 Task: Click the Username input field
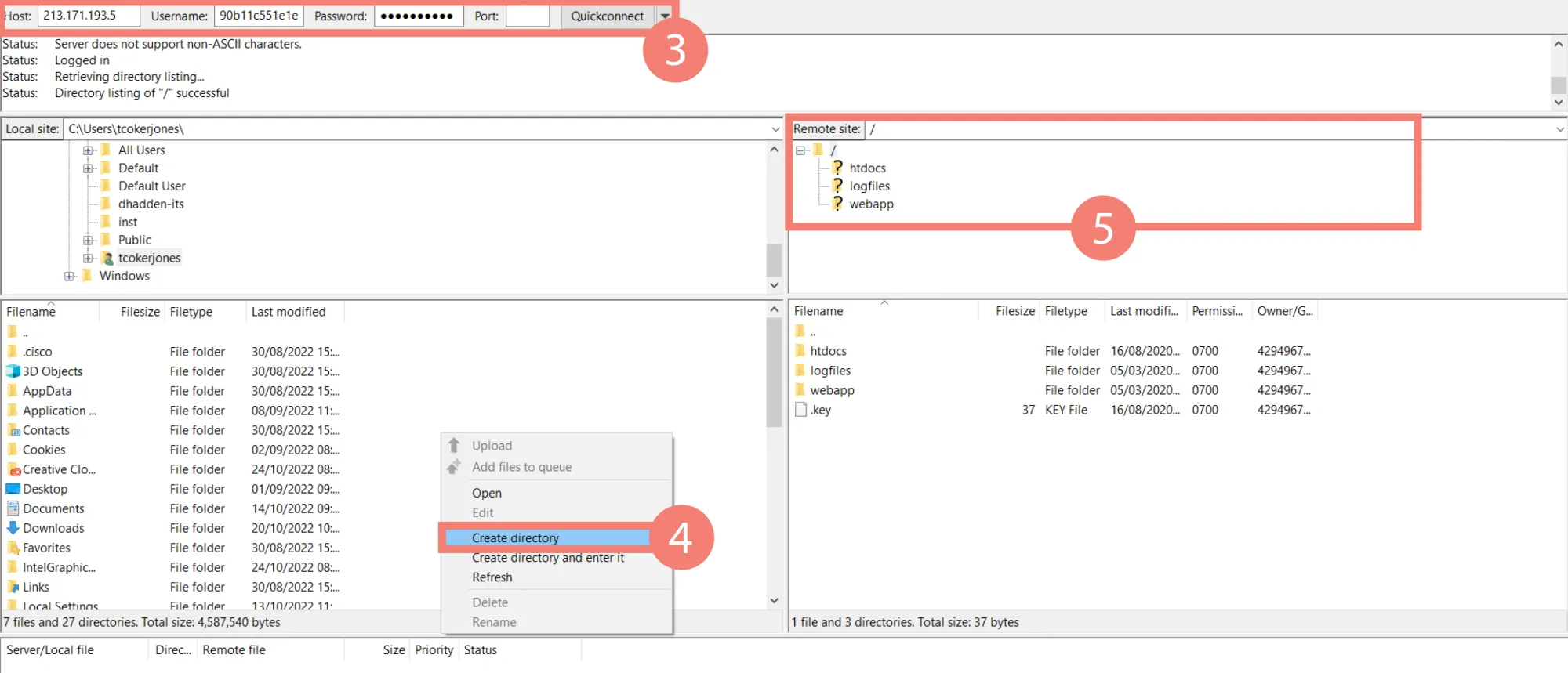[259, 16]
